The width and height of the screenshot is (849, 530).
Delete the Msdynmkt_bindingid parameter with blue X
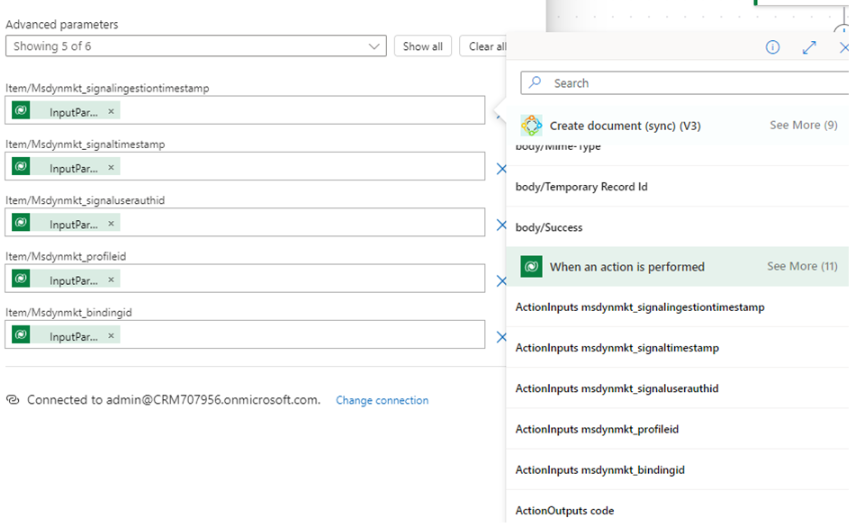tap(501, 337)
